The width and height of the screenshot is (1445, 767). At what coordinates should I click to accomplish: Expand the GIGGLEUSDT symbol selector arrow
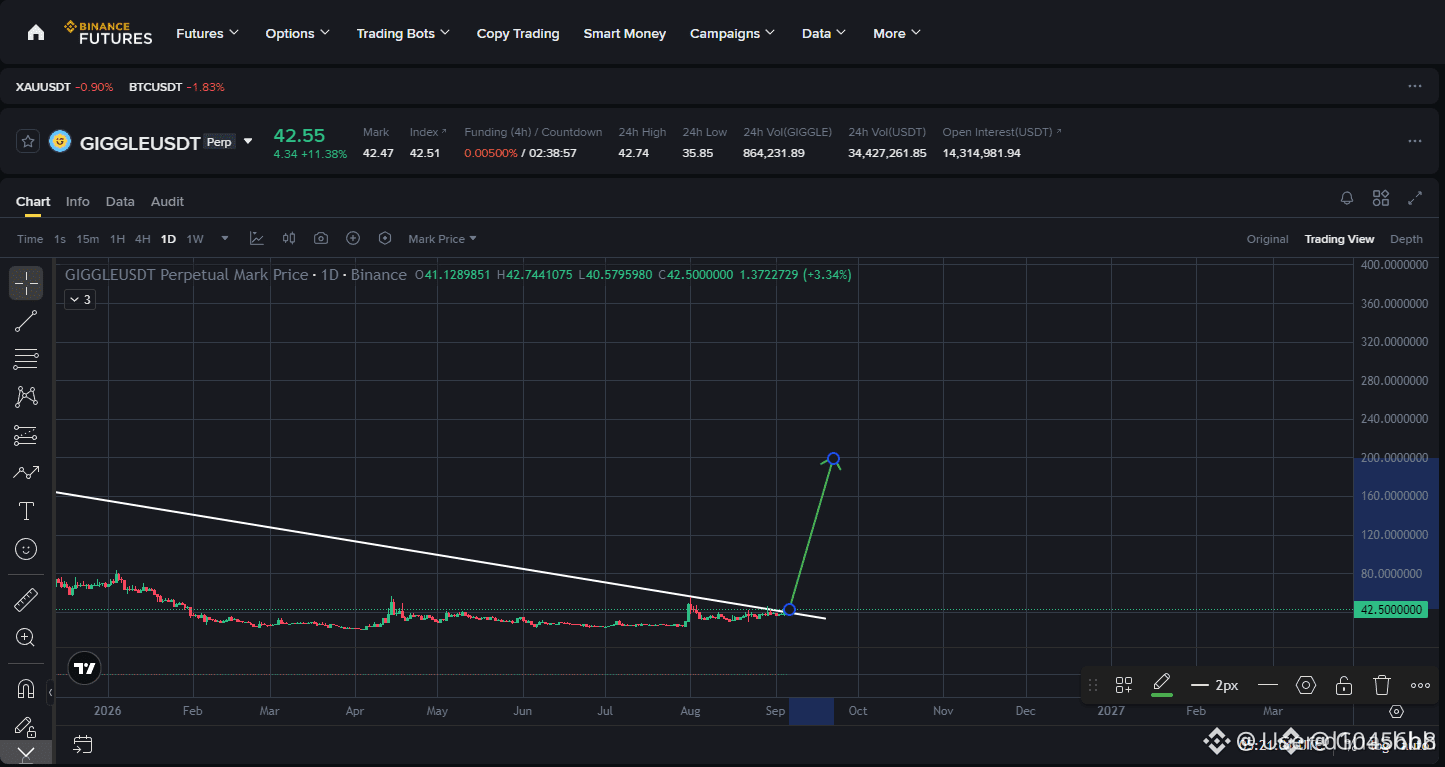[248, 141]
